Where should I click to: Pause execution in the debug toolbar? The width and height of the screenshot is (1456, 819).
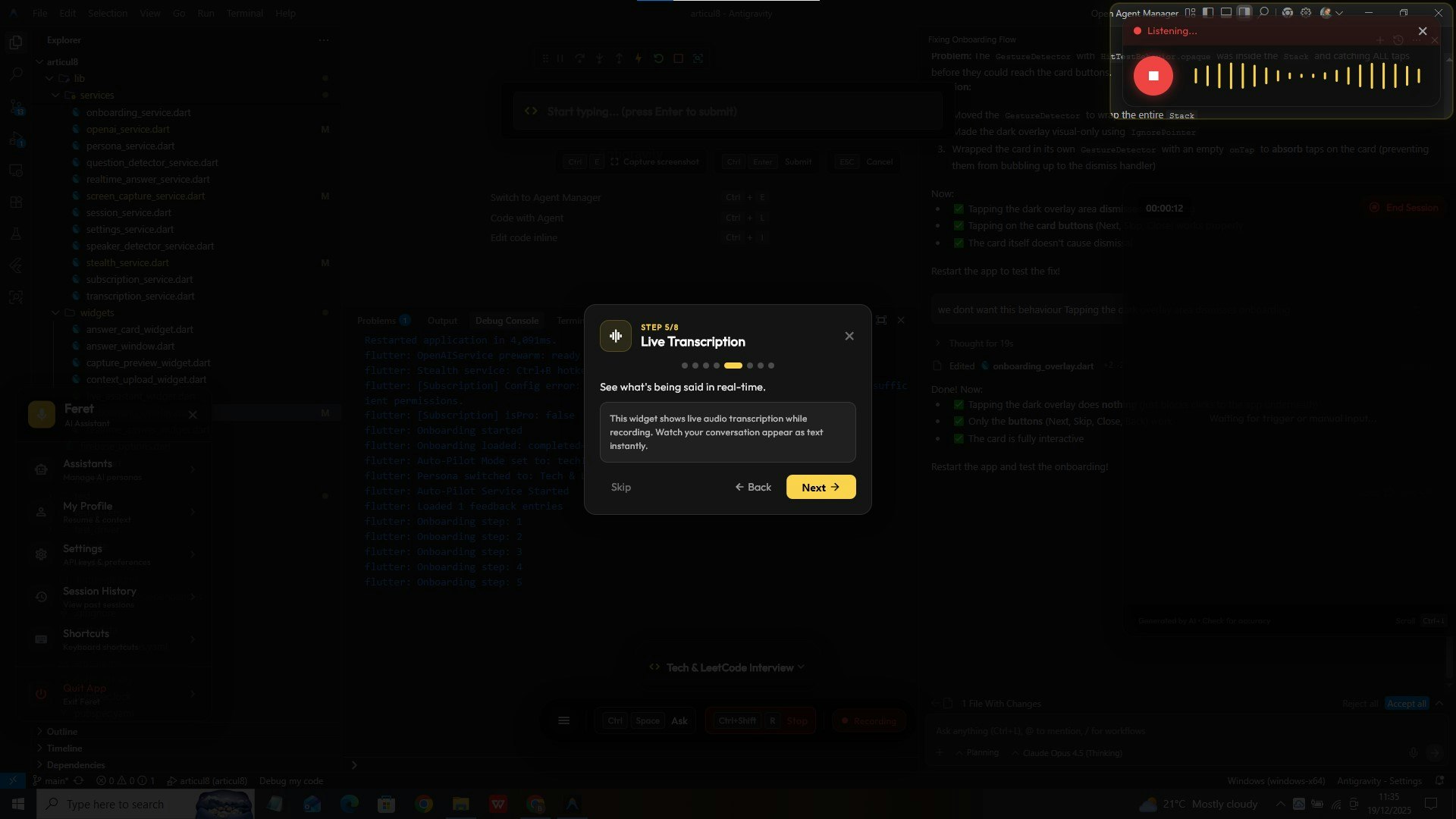point(560,58)
